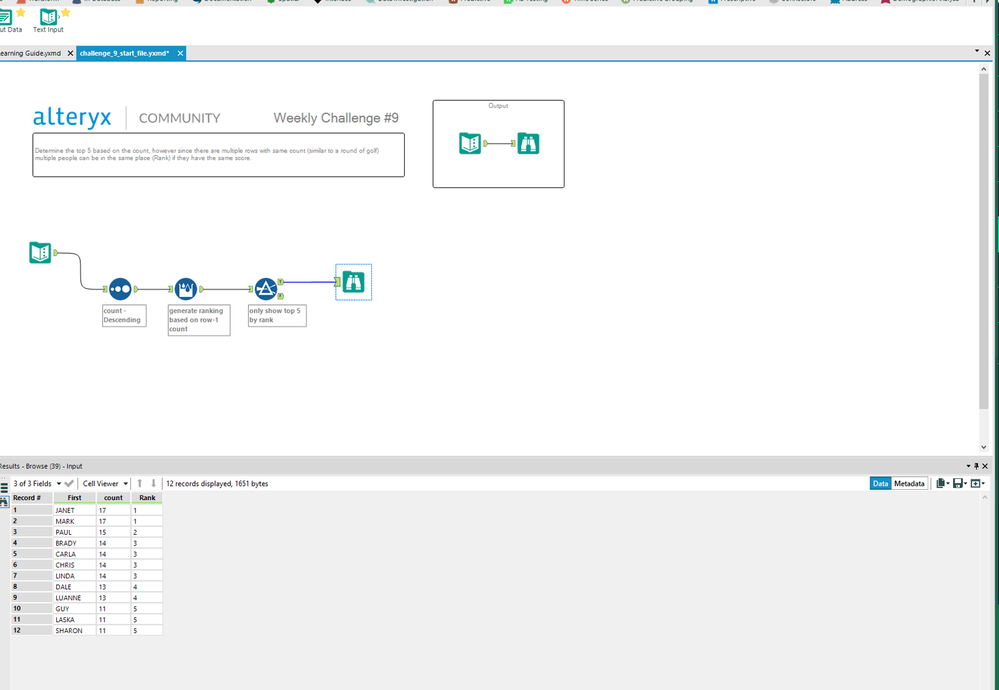Viewport: 999px width, 690px height.
Task: Open the Results panel options dropdown arrow
Action: [968, 466]
